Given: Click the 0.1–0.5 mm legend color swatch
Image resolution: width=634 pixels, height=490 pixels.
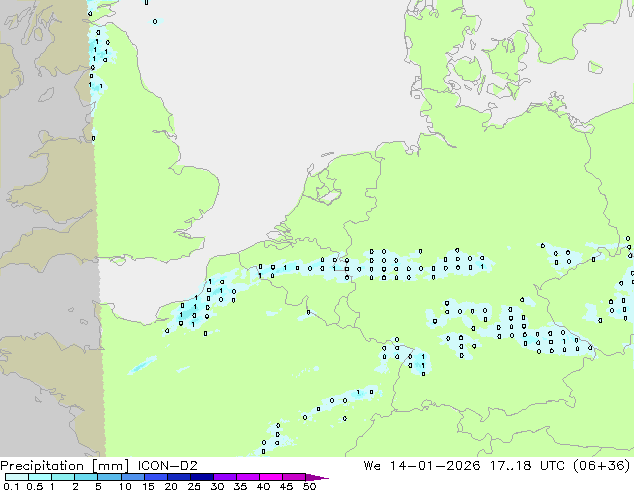Looking at the screenshot, I should point(17,477).
